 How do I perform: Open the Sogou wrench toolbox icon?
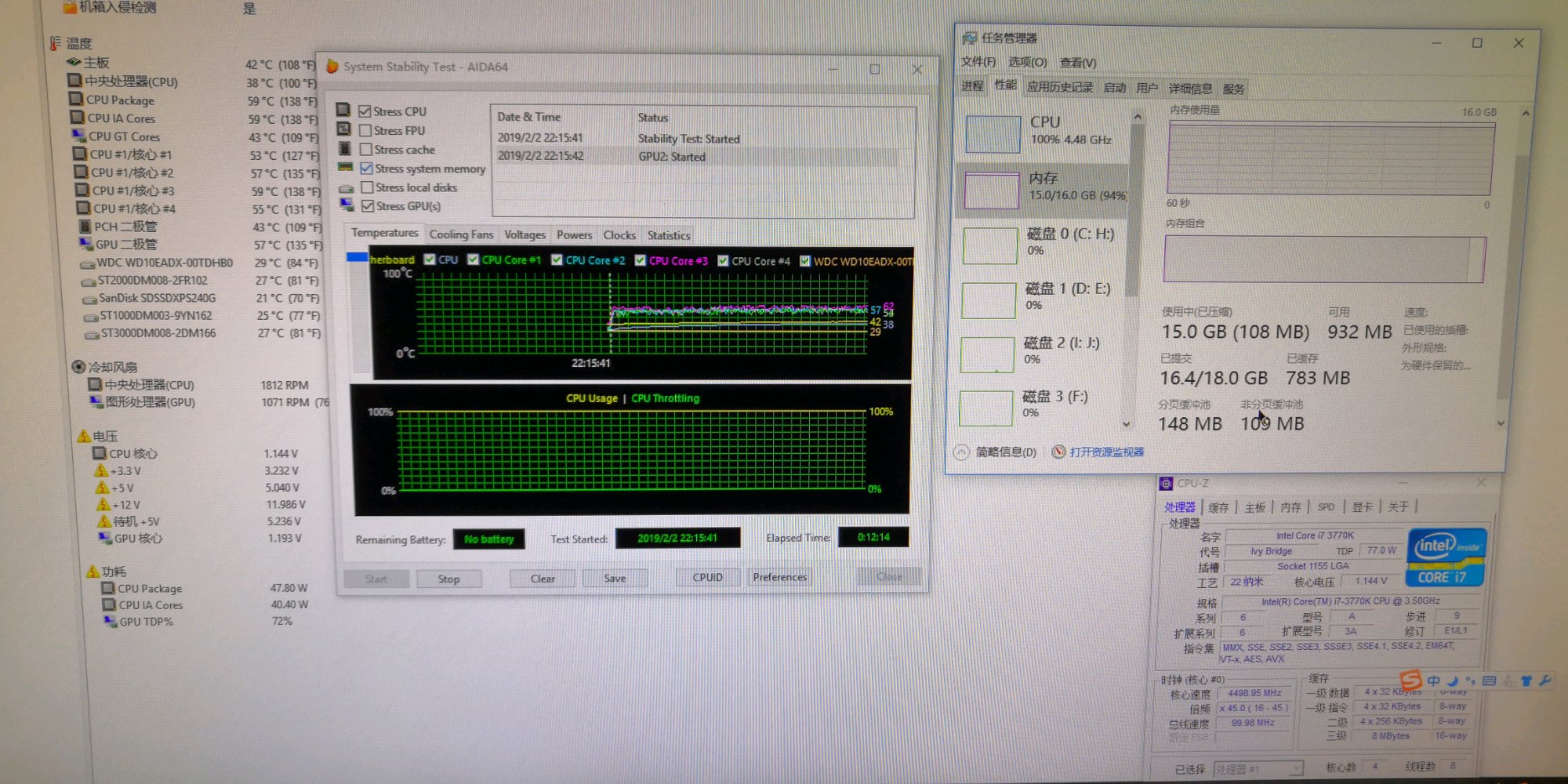pyautogui.click(x=1544, y=681)
